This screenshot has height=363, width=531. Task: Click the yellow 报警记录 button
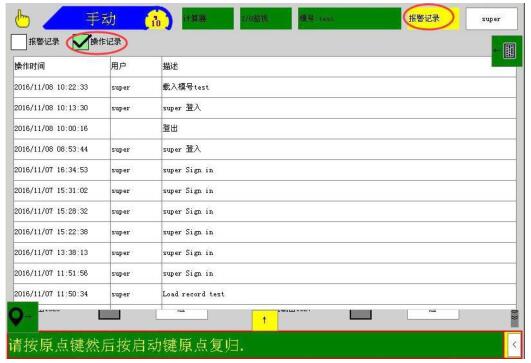(x=433, y=18)
